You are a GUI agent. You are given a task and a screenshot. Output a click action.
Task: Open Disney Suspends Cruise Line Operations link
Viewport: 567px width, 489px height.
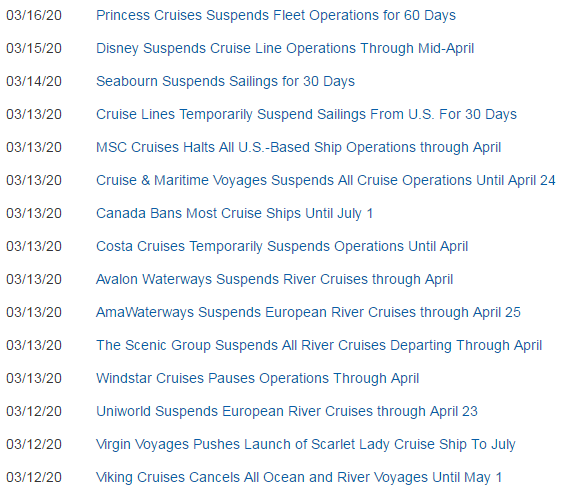tap(285, 48)
